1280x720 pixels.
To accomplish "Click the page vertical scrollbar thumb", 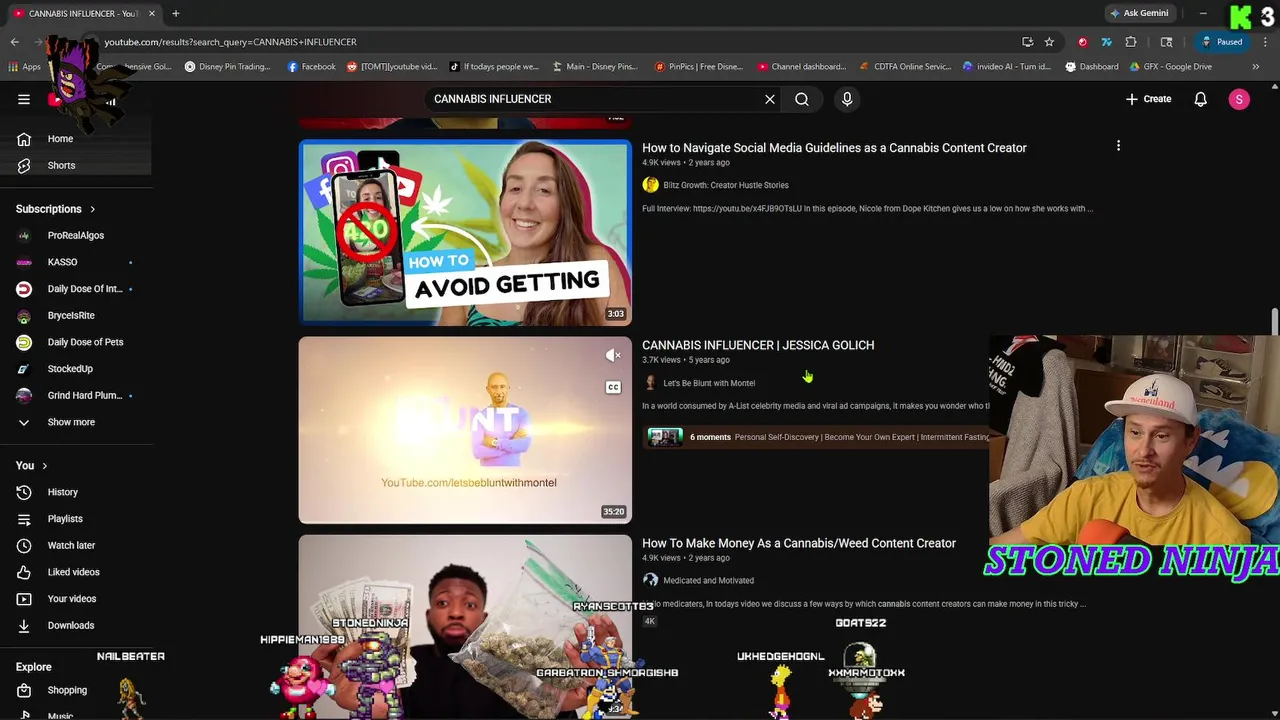I will (x=1274, y=323).
